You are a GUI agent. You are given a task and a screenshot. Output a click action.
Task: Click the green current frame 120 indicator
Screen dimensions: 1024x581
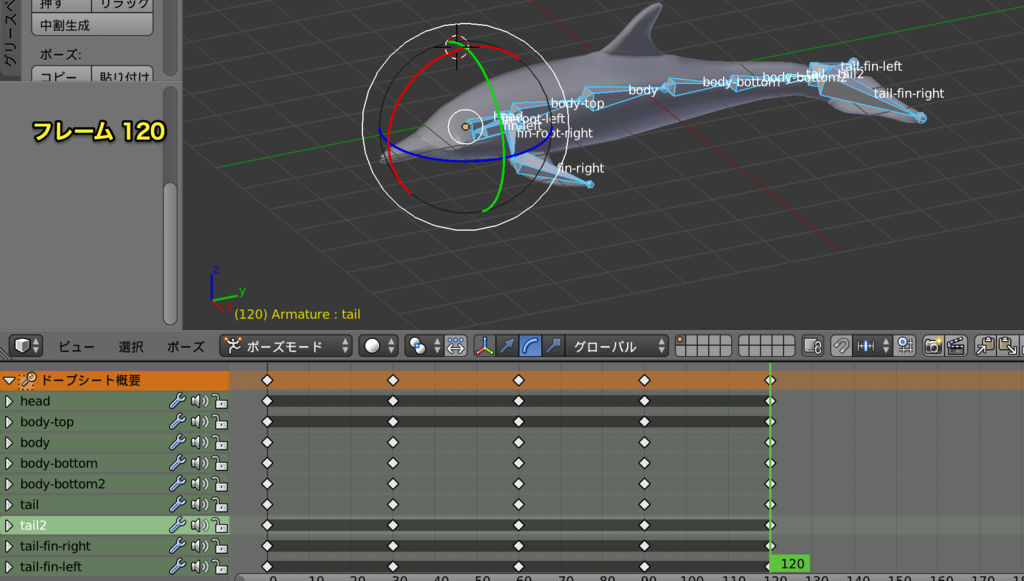[x=792, y=564]
